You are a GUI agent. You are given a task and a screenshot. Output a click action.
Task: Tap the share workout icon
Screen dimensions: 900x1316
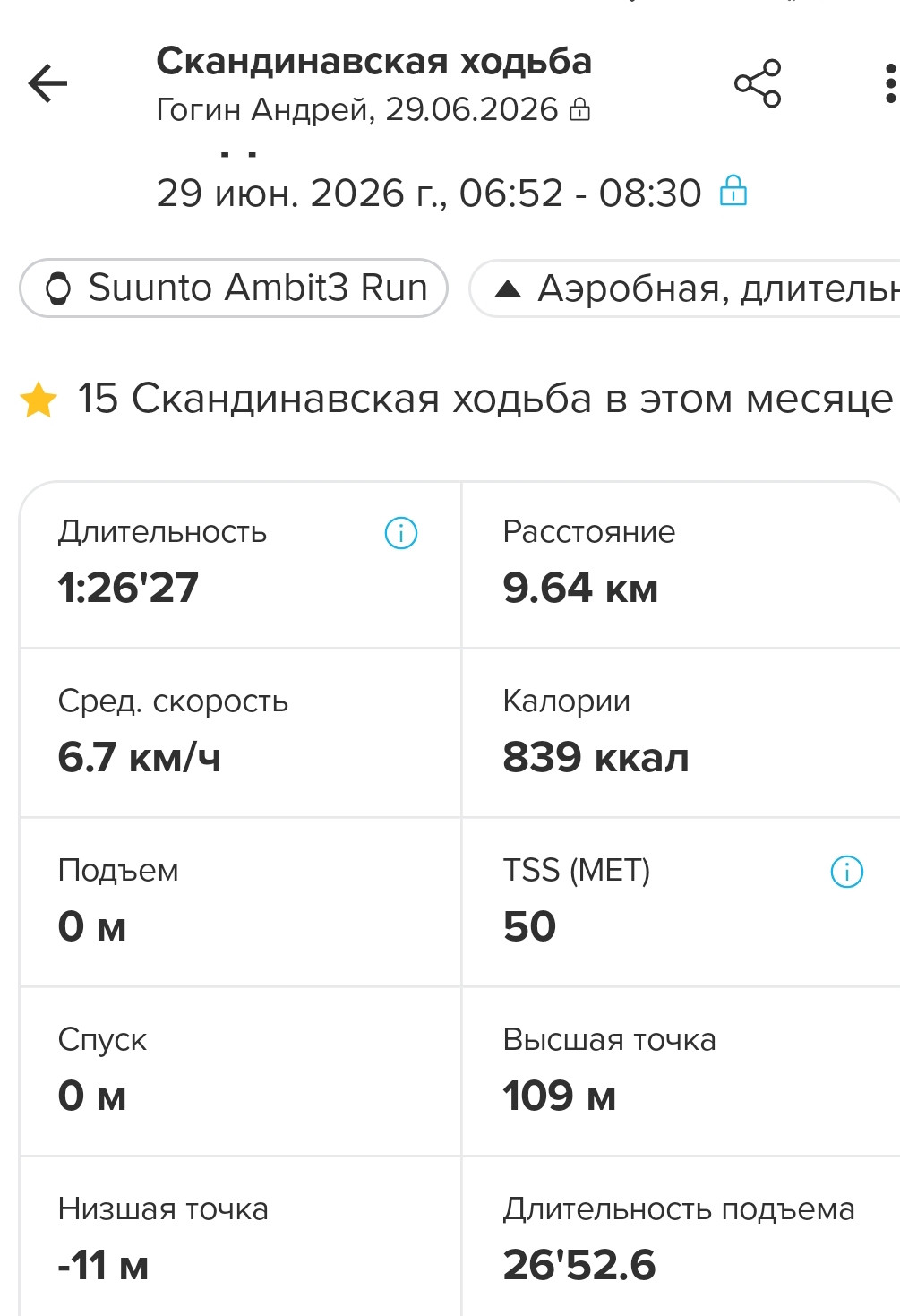coord(758,84)
